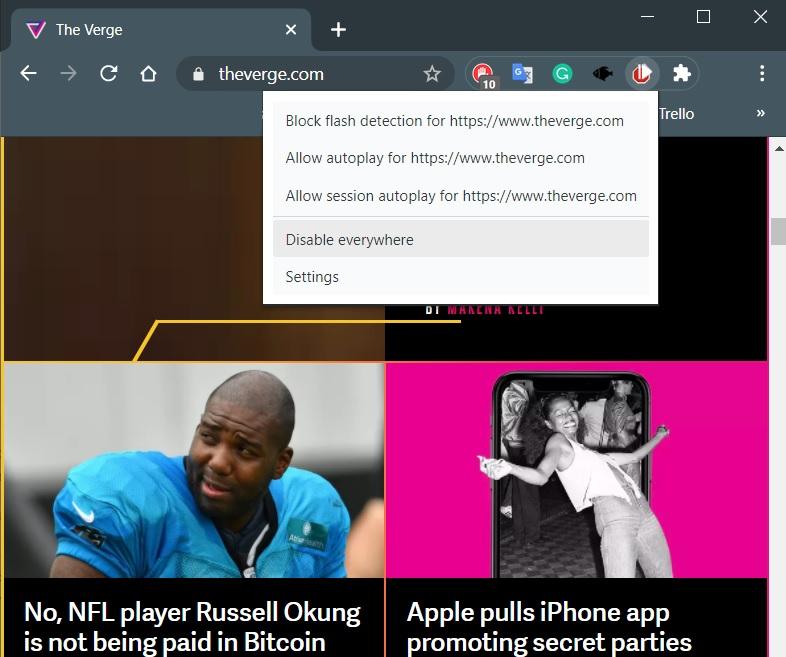Click the forward navigation arrow
Screen dimensions: 786x657
[68, 74]
